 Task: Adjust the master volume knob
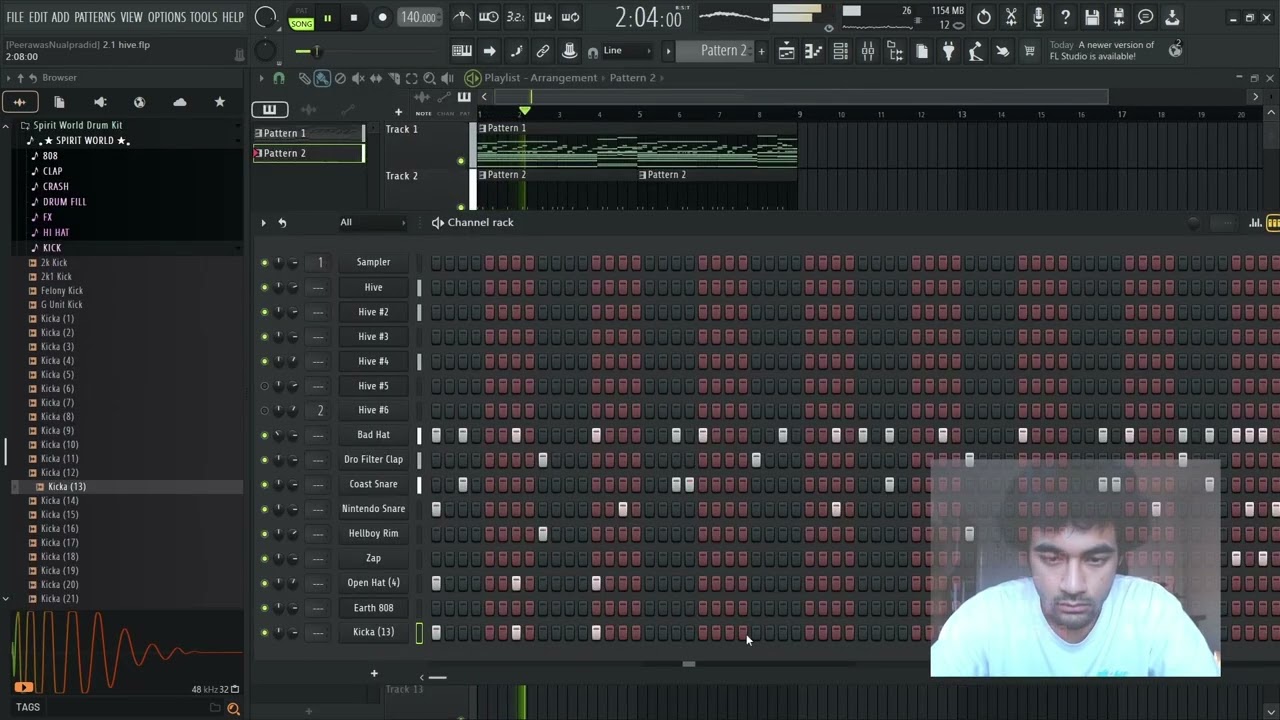click(x=265, y=17)
